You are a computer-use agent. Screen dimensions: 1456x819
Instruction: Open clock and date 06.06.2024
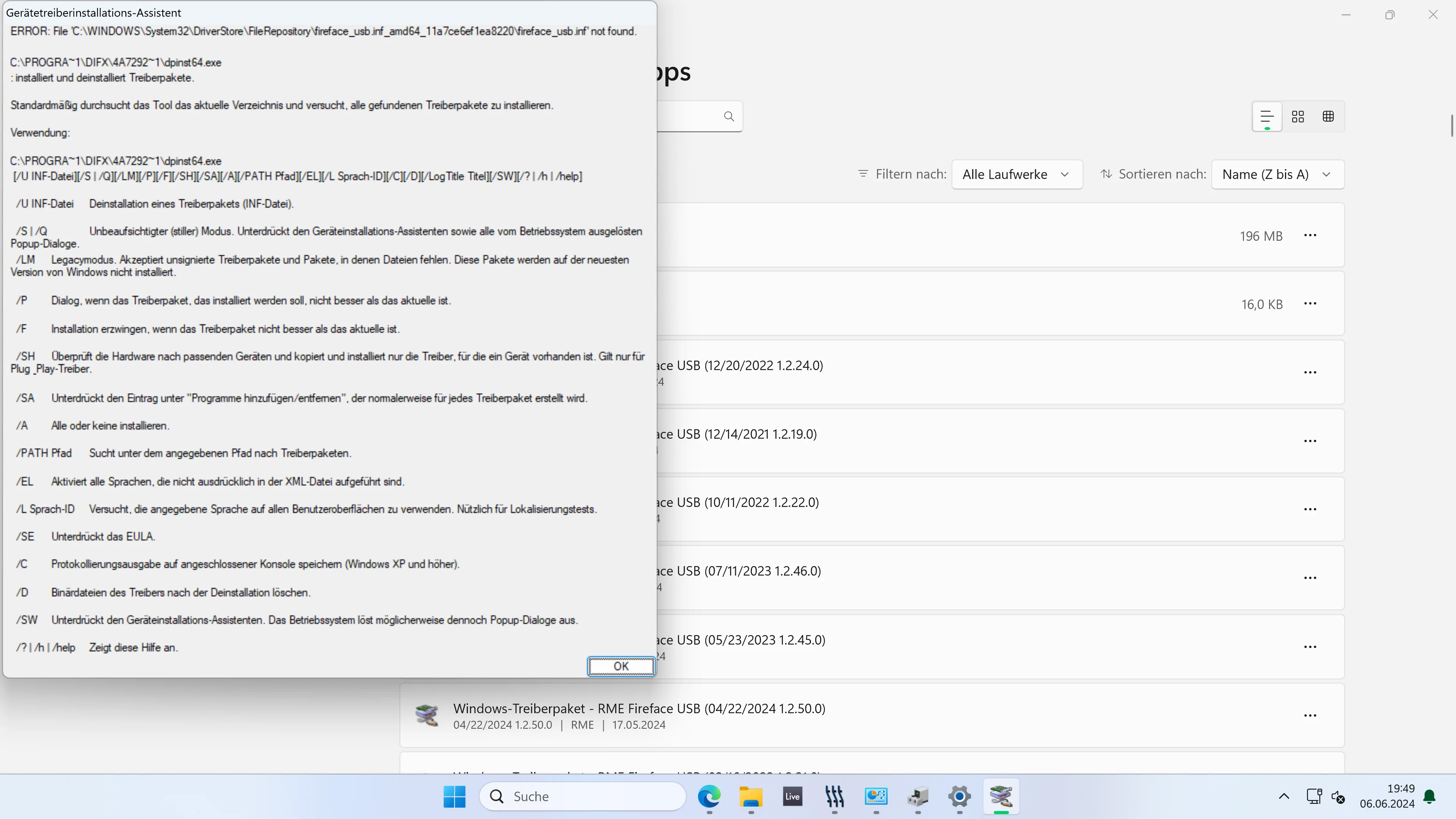[1387, 796]
